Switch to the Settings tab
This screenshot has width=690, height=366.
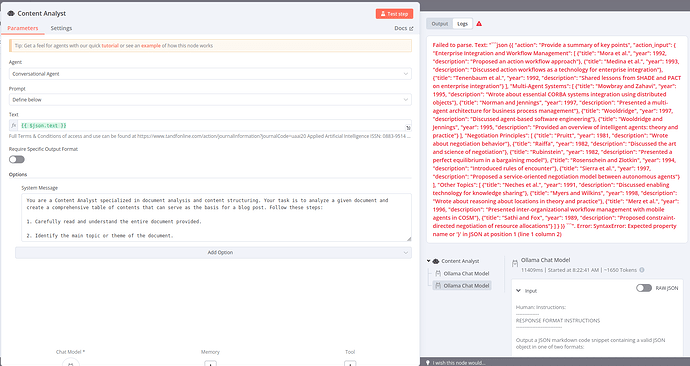coord(61,28)
